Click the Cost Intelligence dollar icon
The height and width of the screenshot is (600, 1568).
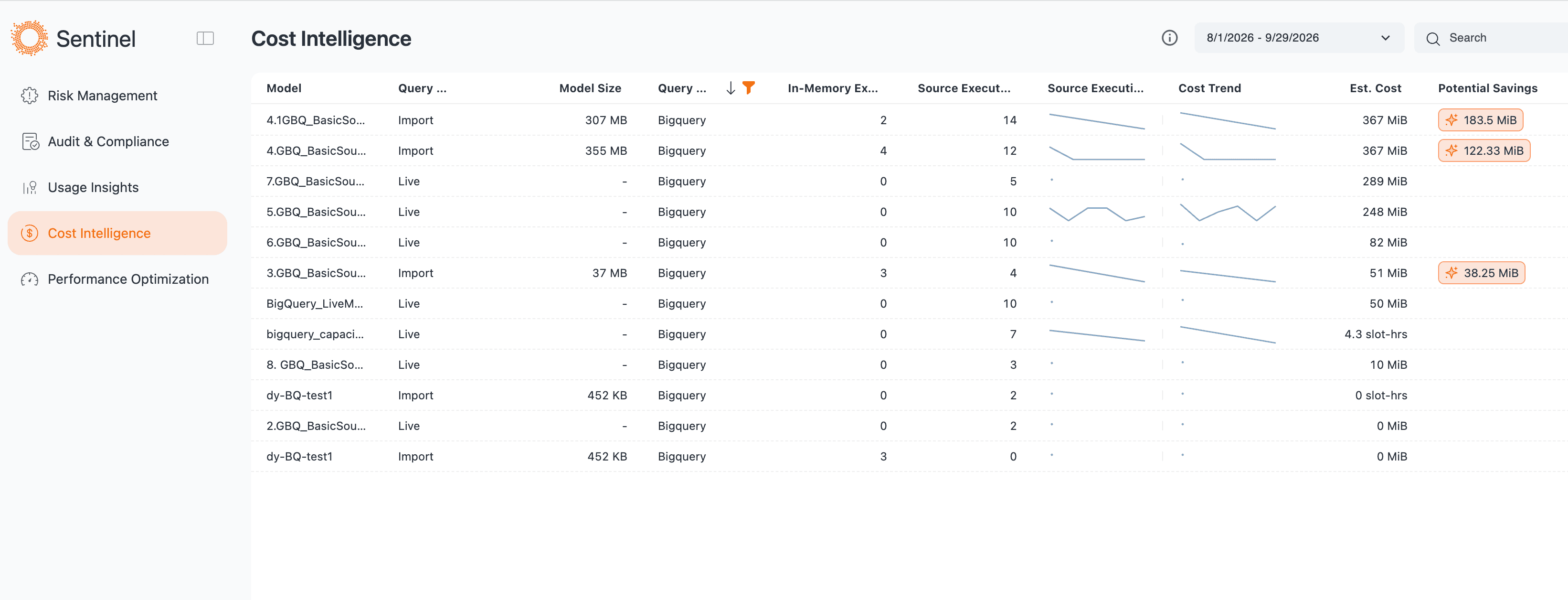pyautogui.click(x=30, y=233)
